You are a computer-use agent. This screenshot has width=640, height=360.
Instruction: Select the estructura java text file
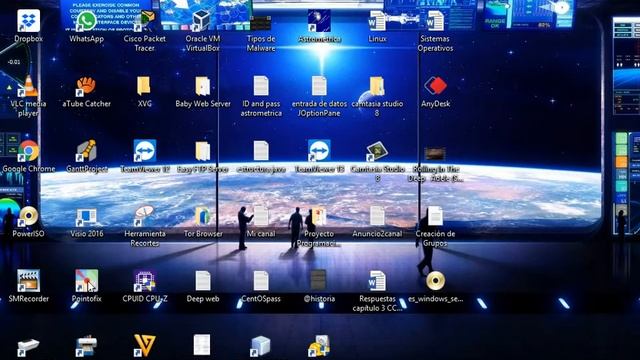pyautogui.click(x=261, y=156)
